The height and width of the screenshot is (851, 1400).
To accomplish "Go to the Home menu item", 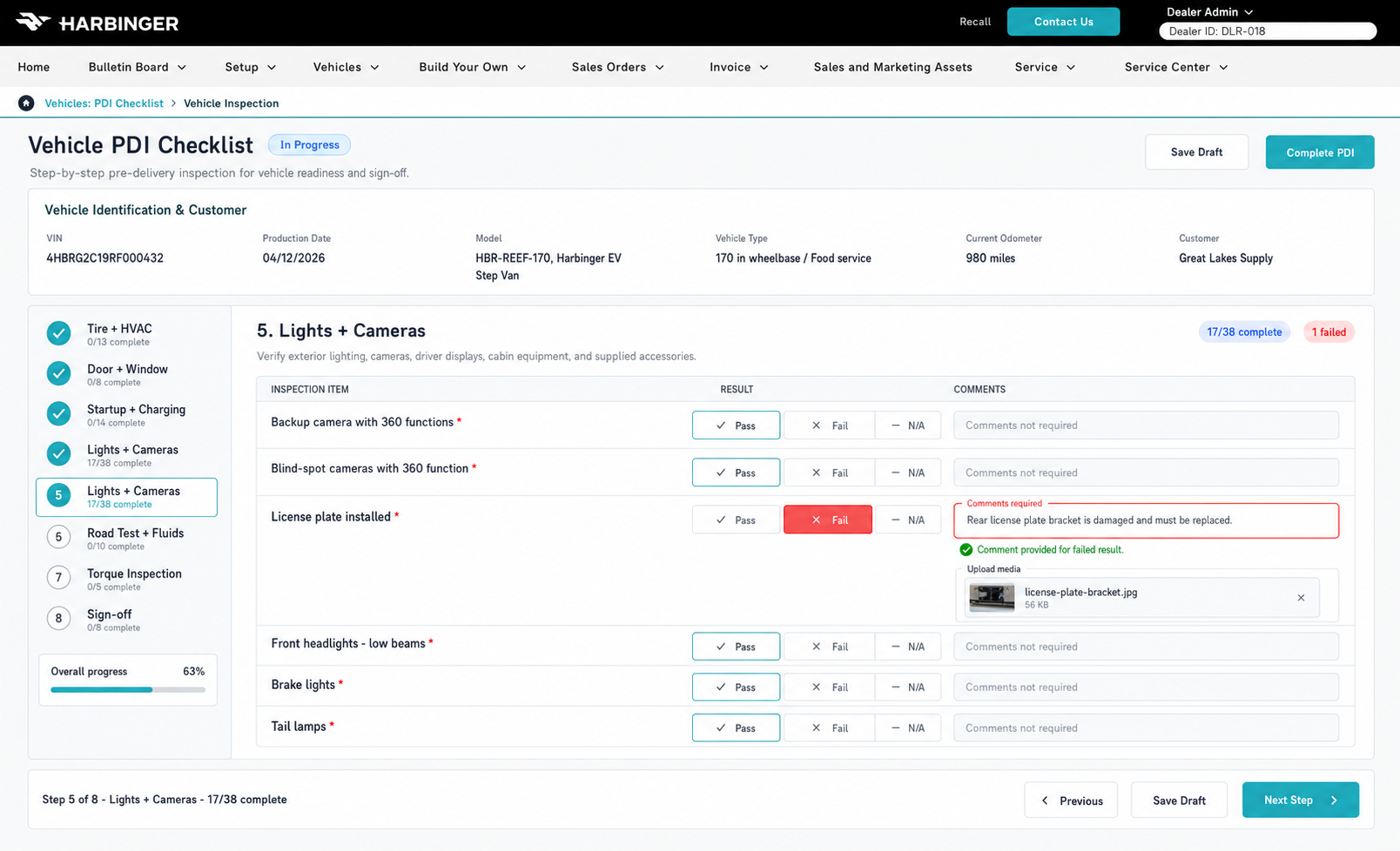I will click(34, 67).
